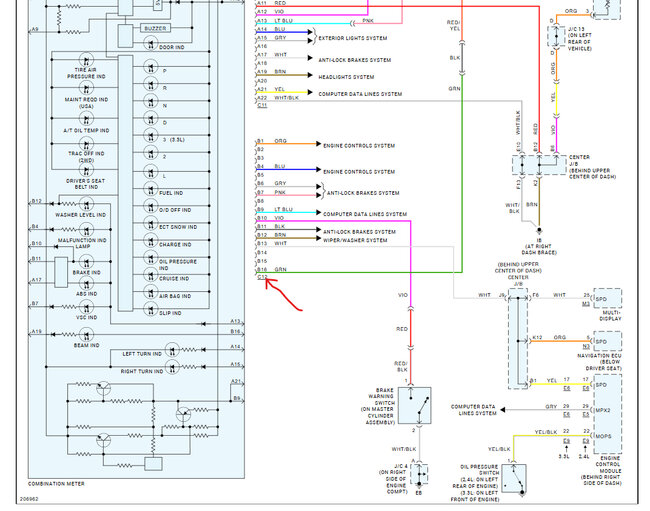
Task: Select the TRAC OFF IND (2WD) label
Action: pos(86,157)
